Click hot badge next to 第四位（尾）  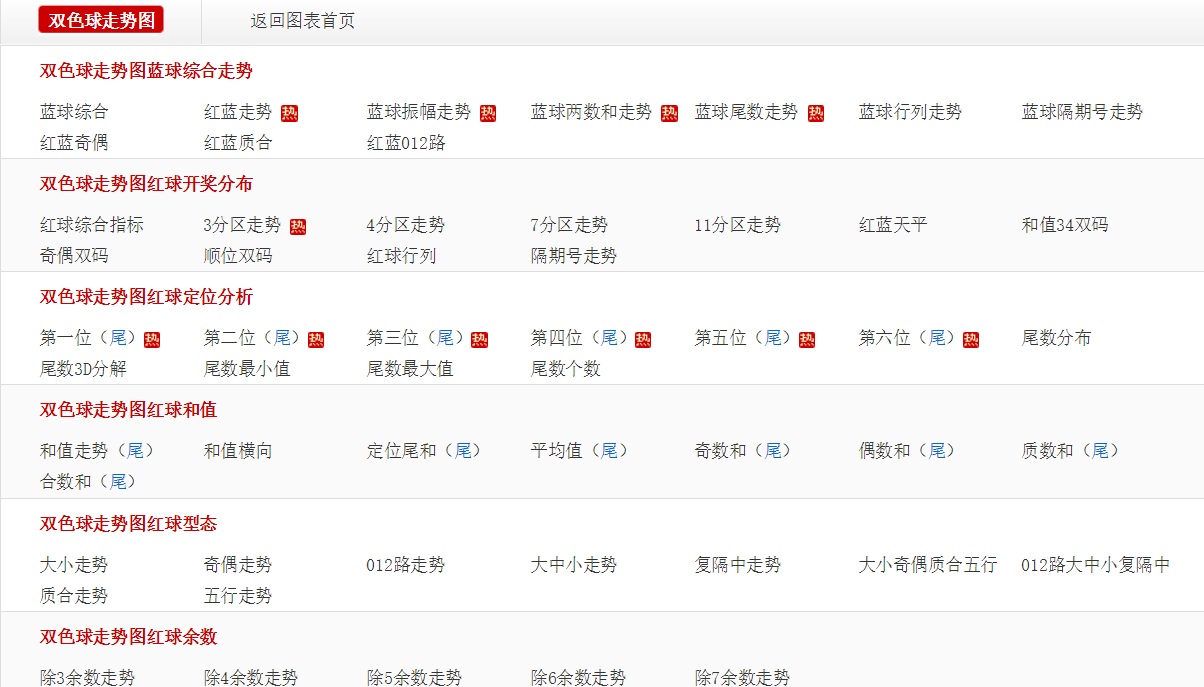[643, 339]
